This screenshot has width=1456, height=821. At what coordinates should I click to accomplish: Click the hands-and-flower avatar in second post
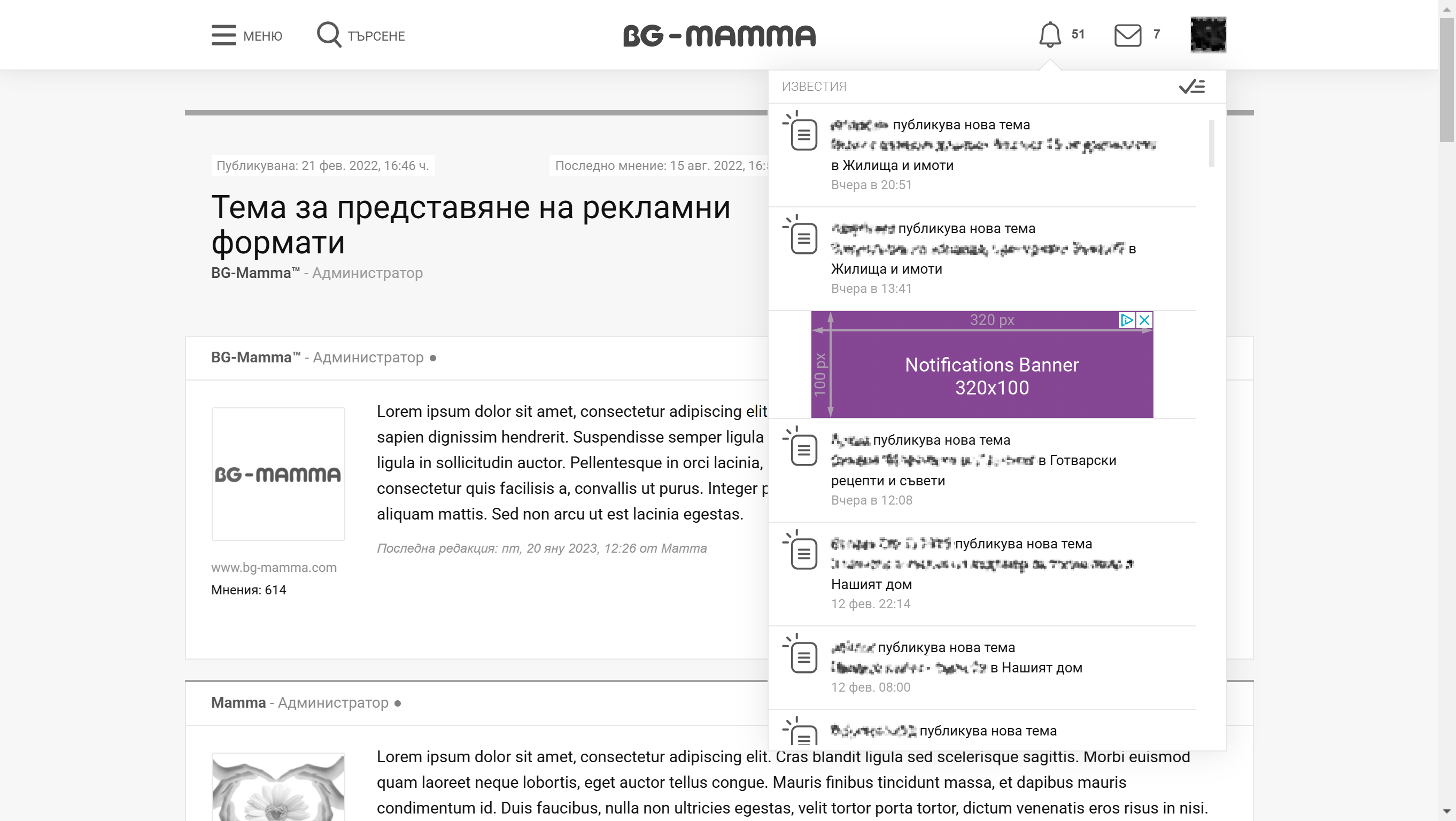[278, 788]
